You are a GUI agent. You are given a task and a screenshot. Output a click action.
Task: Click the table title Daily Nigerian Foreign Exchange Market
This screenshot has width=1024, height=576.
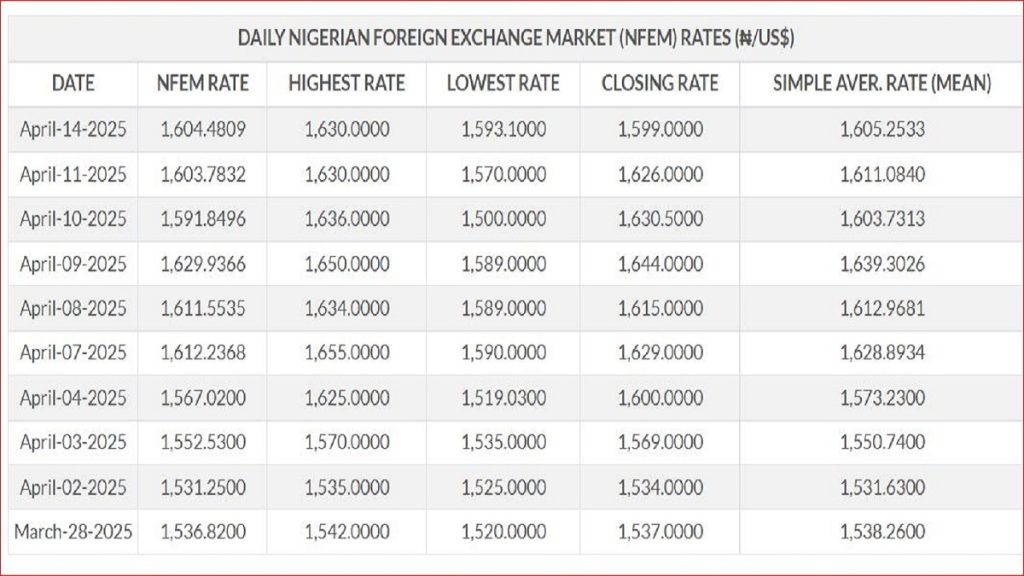click(x=516, y=39)
